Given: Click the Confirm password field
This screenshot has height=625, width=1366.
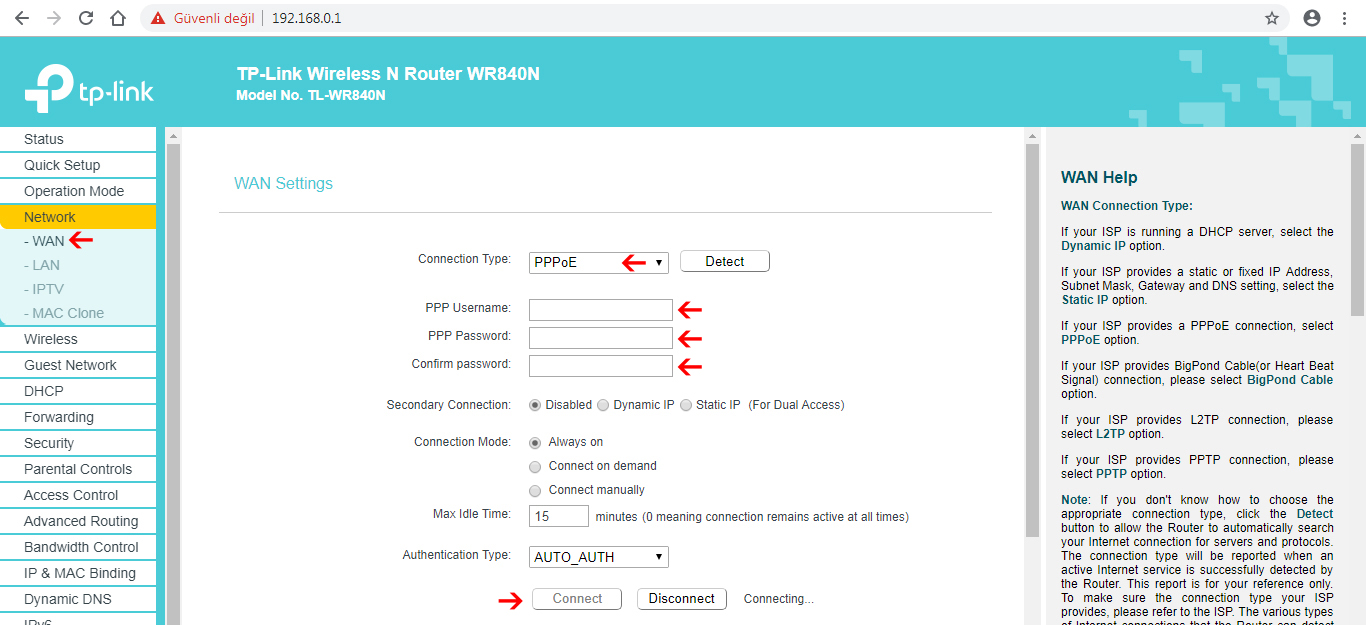Looking at the screenshot, I should coord(601,366).
